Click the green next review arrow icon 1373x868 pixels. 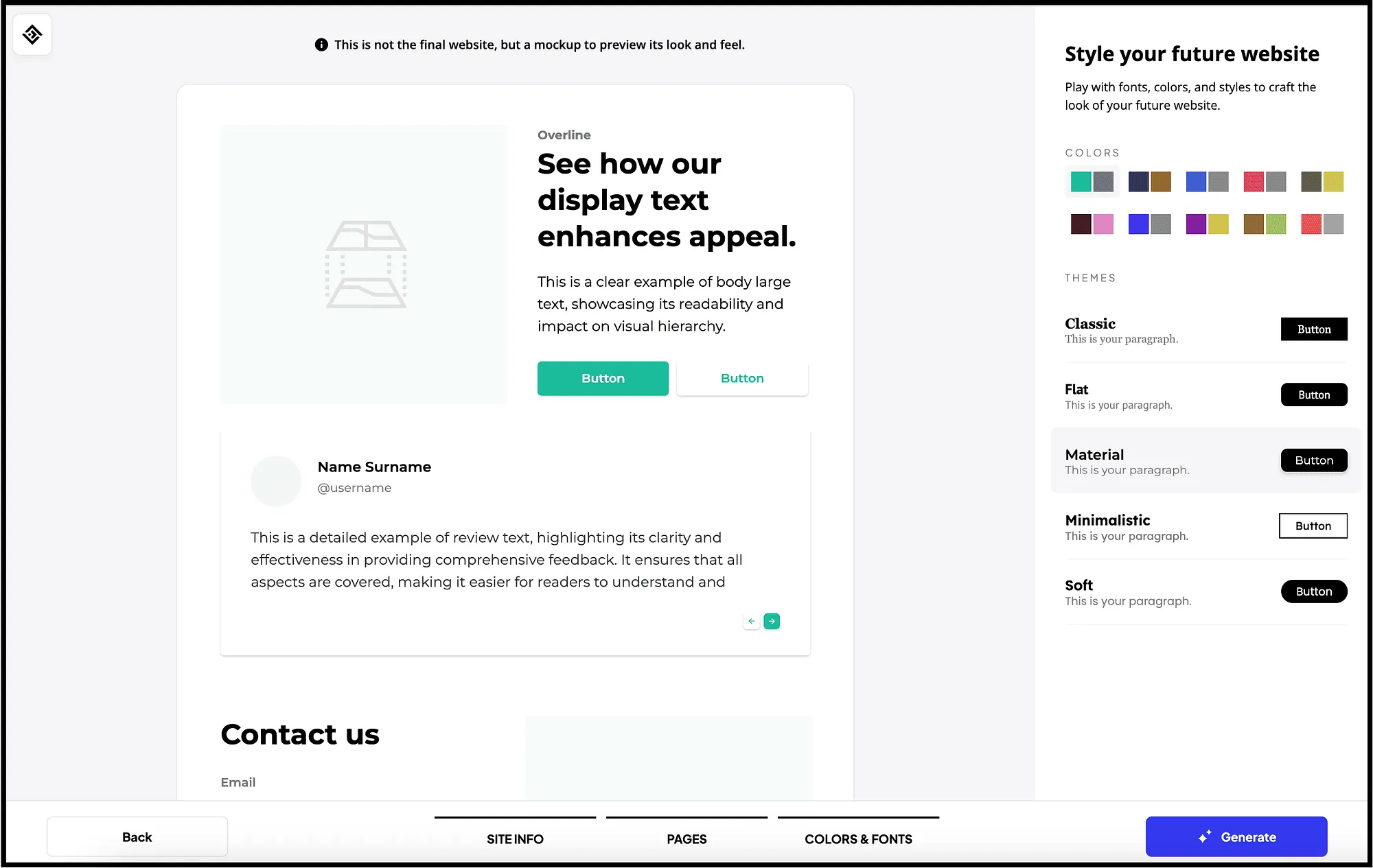pos(772,621)
